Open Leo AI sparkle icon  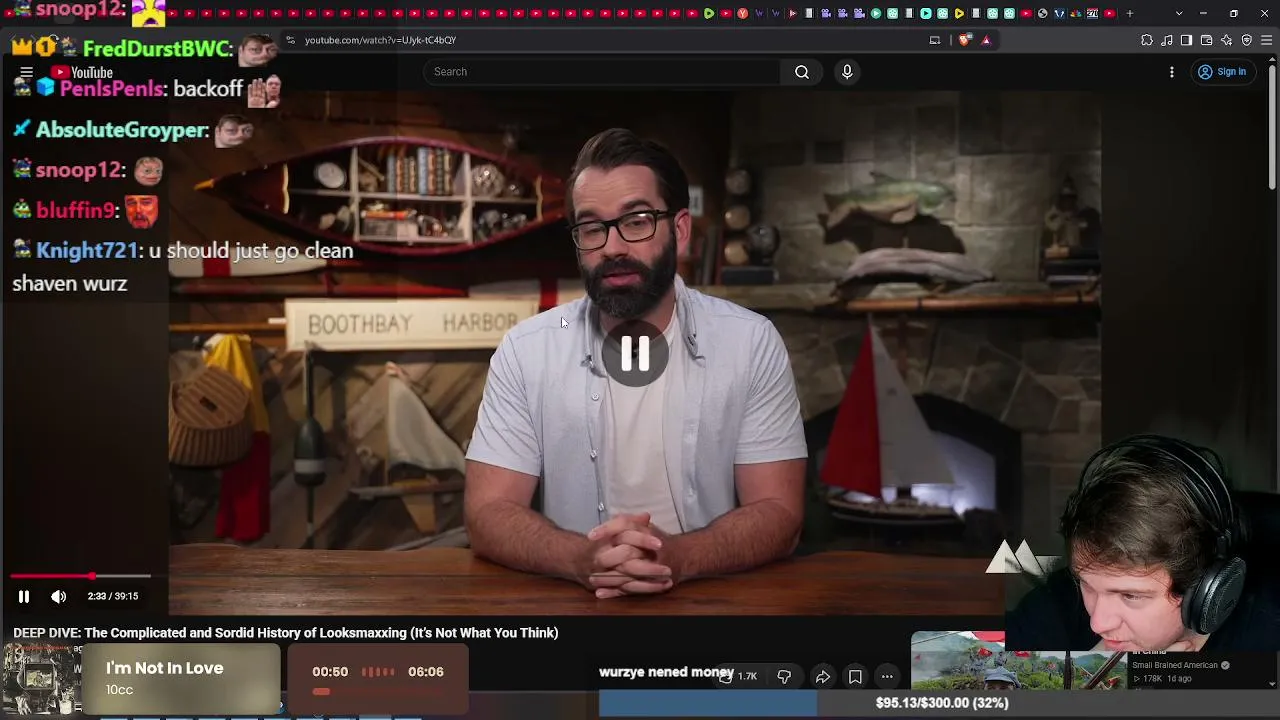tap(1227, 40)
